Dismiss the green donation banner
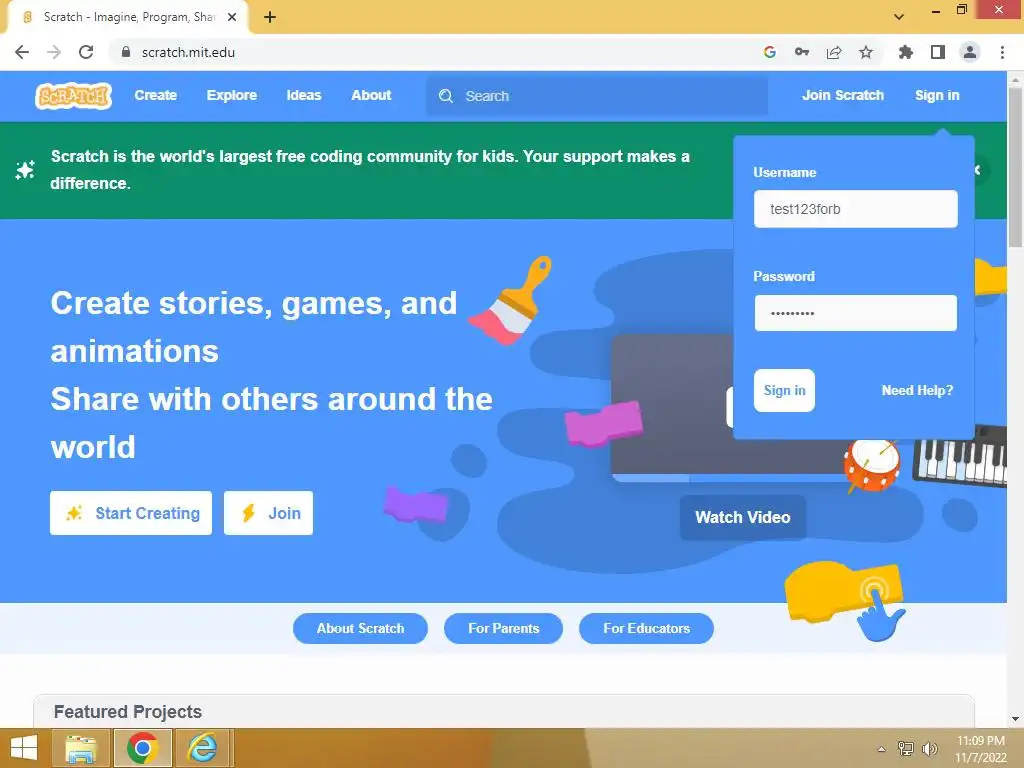 click(978, 170)
